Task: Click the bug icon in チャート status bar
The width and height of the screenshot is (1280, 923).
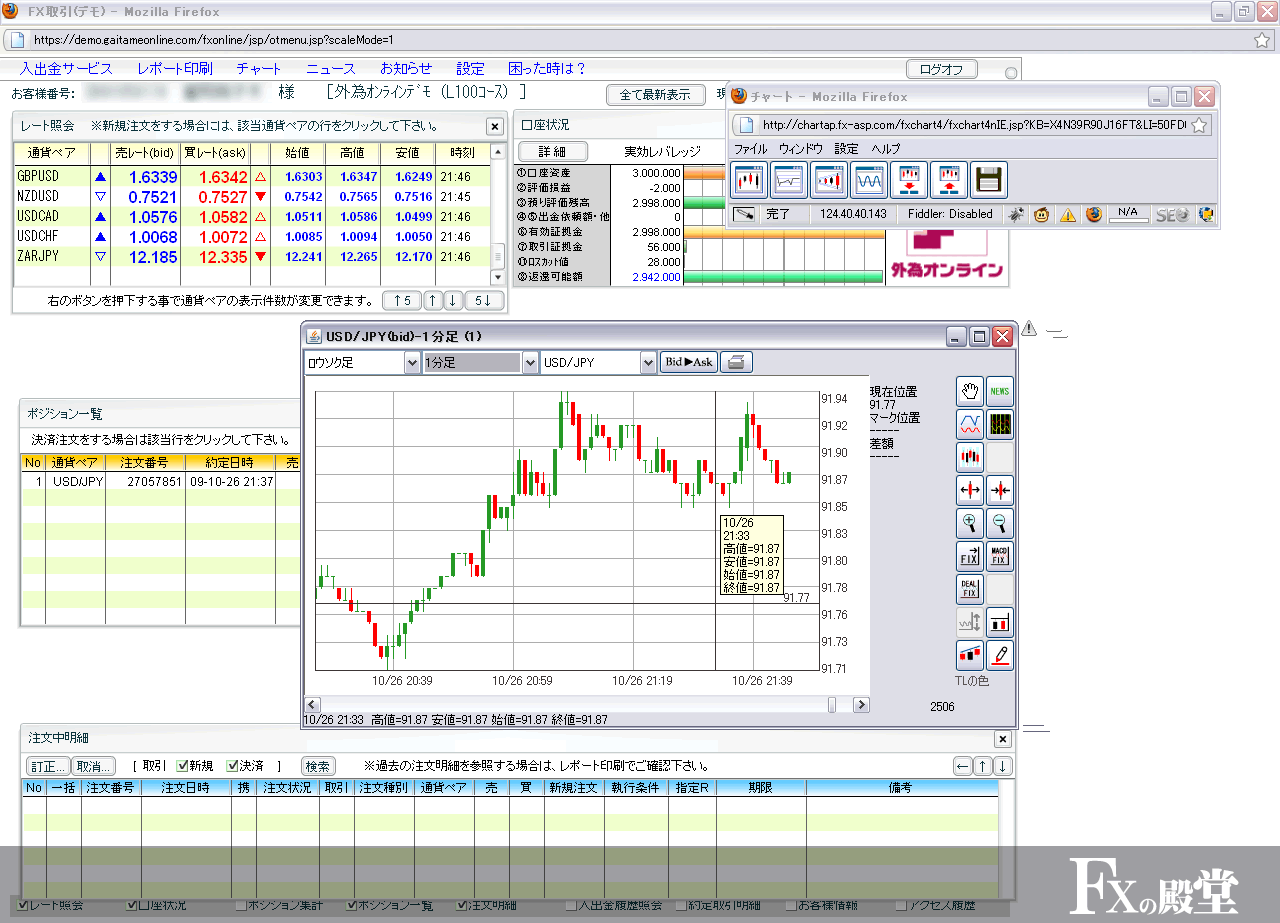Action: tap(1016, 214)
